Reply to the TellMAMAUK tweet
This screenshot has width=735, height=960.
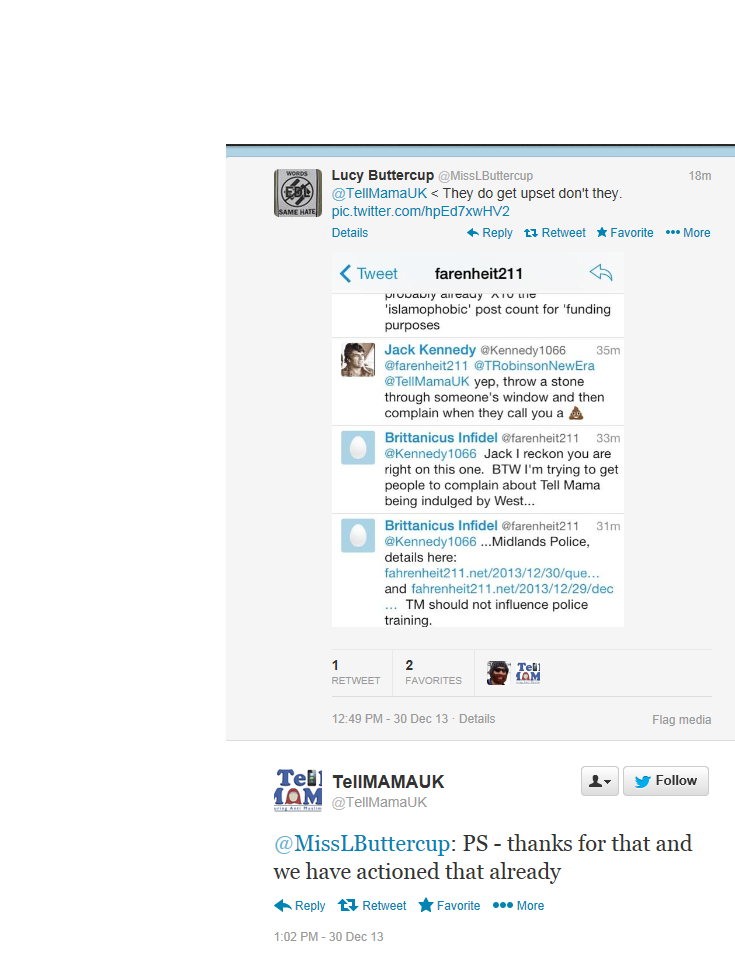pos(300,906)
